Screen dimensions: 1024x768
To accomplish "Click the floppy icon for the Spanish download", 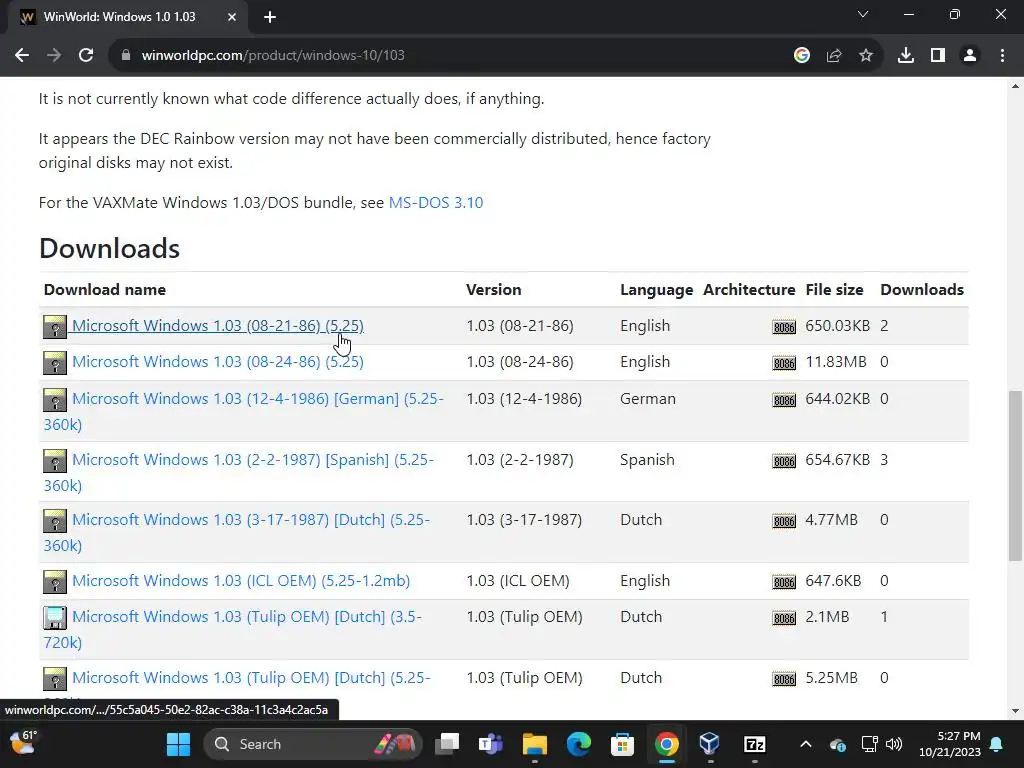I will click(x=55, y=460).
